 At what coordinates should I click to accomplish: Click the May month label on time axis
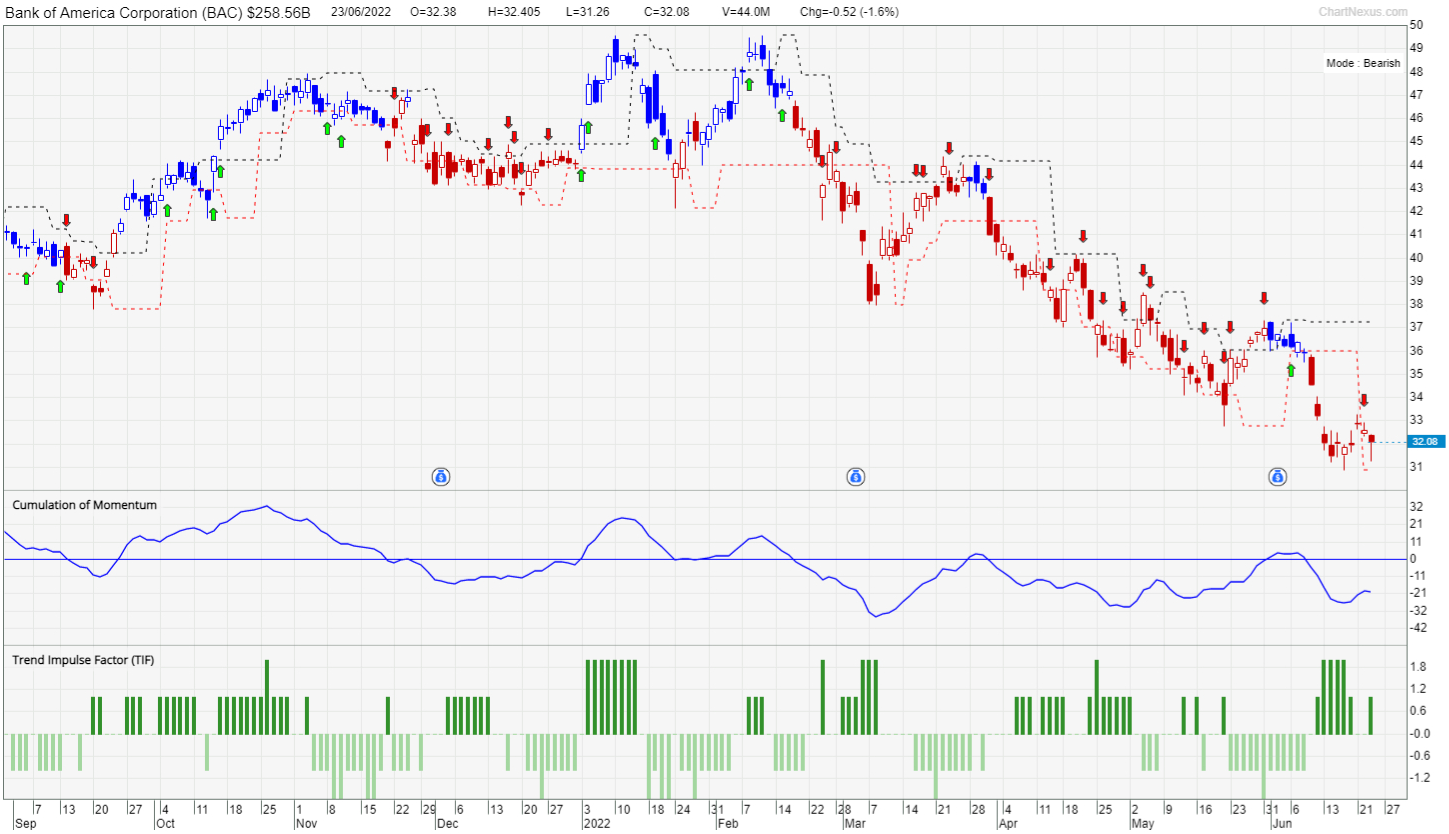(1143, 825)
